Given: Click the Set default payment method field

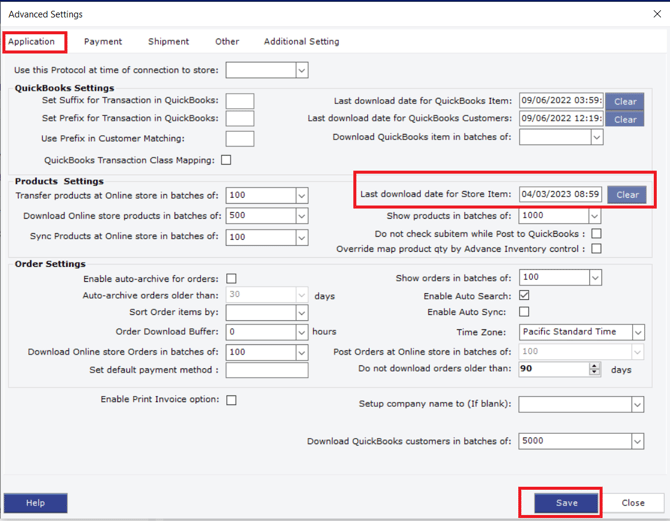Looking at the screenshot, I should (267, 370).
